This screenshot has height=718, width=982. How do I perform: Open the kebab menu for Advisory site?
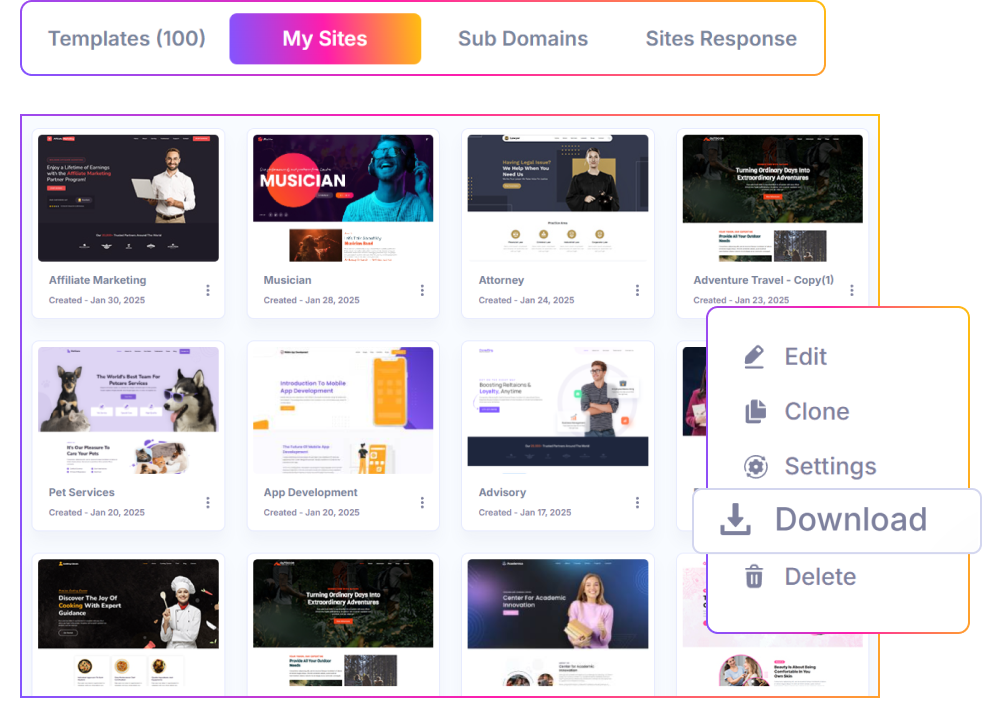[638, 502]
